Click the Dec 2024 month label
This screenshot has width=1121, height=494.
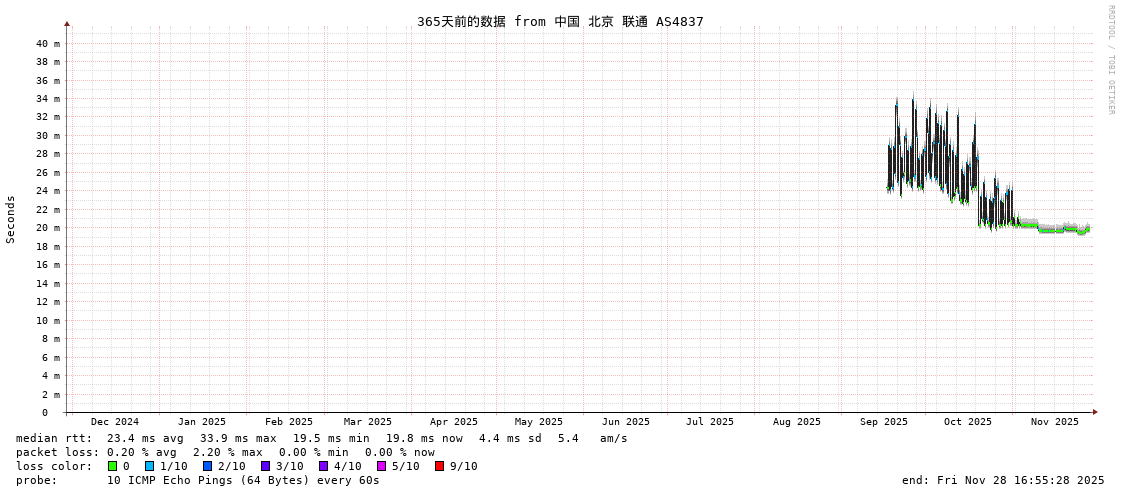(x=114, y=422)
